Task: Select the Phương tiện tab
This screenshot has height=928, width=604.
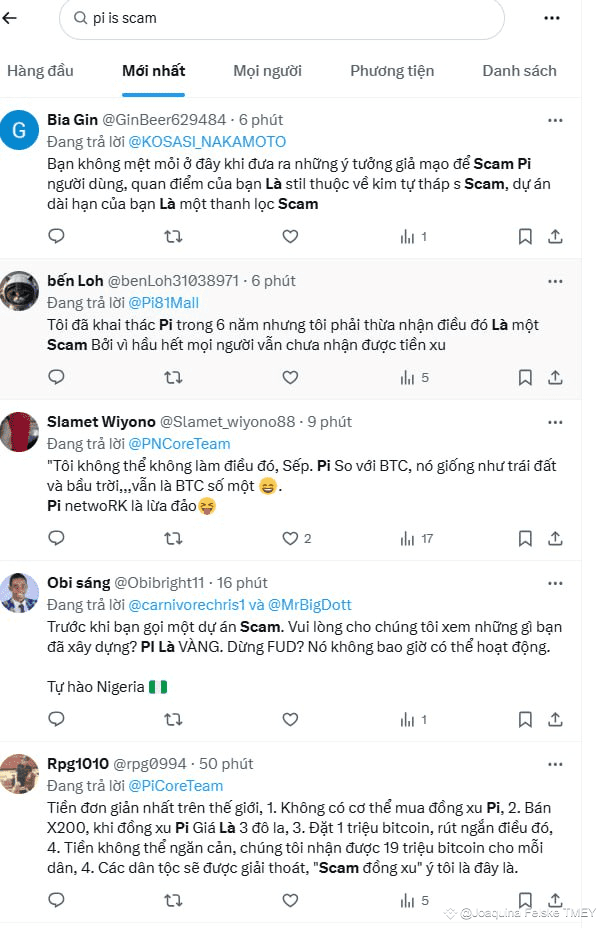Action: pyautogui.click(x=392, y=71)
